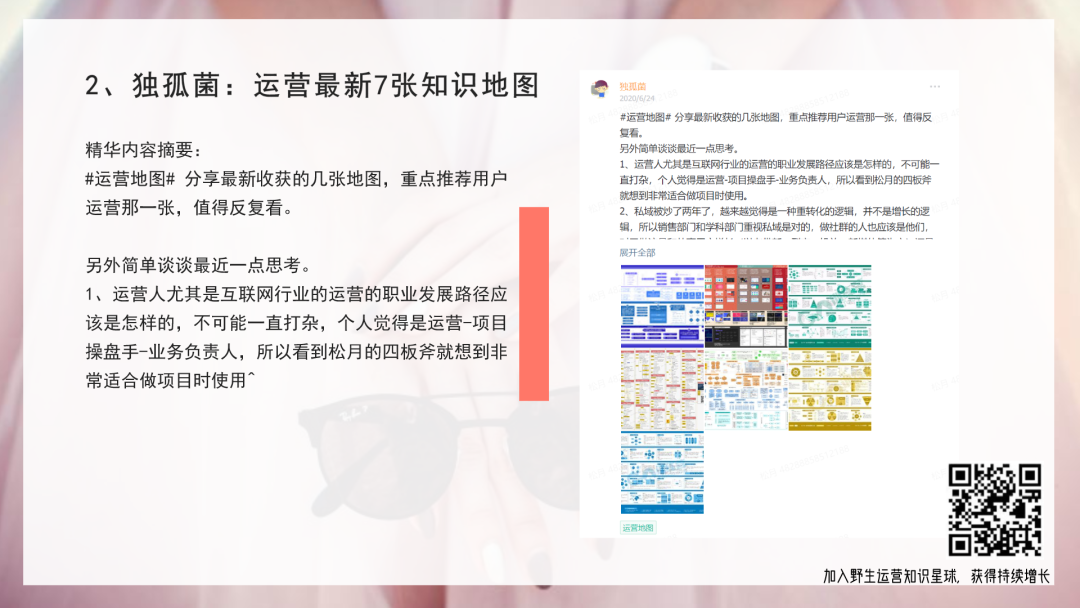Open the 独孤菌 username link
The height and width of the screenshot is (608, 1080).
coord(632,86)
